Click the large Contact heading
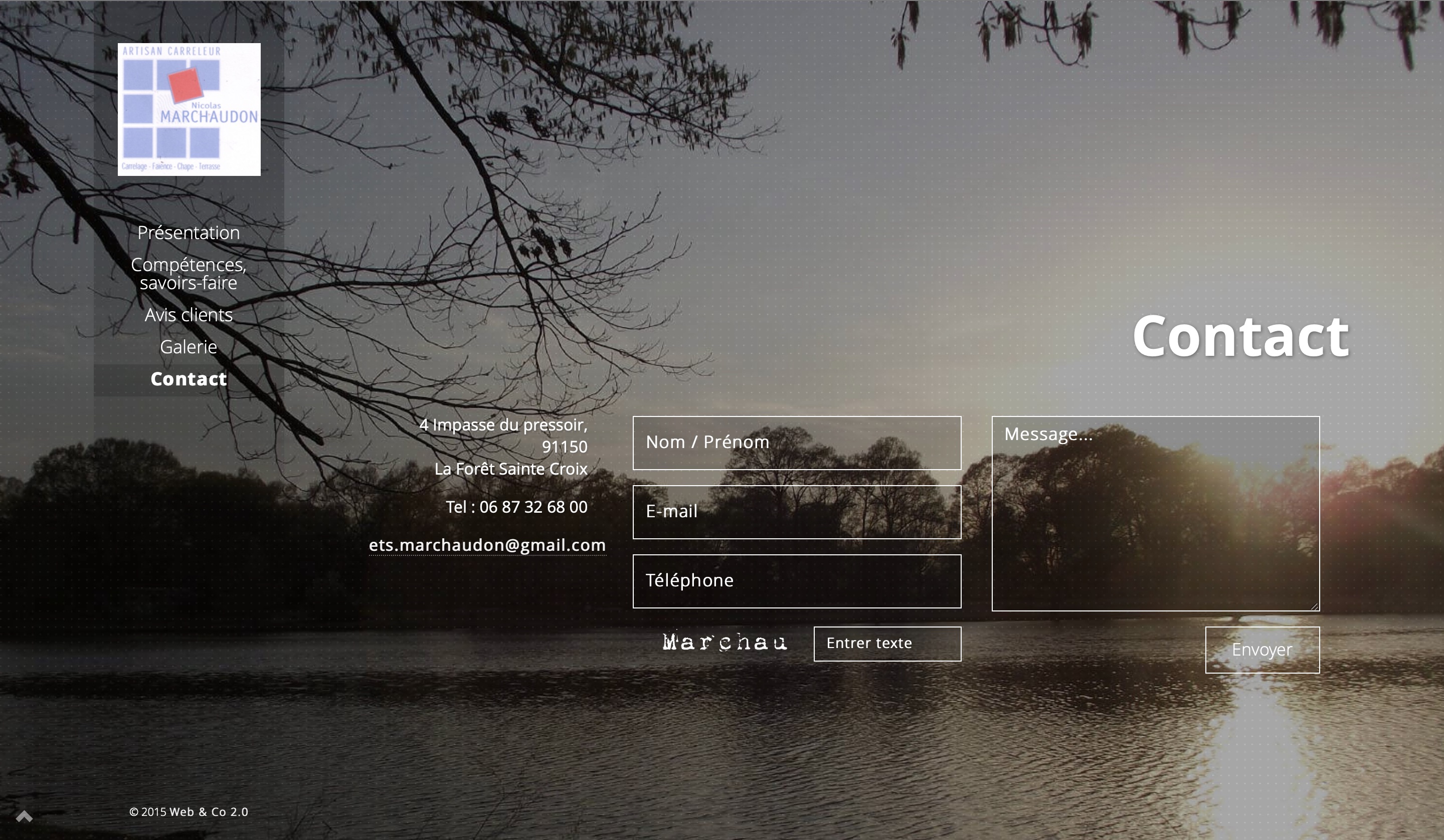This screenshot has width=1444, height=840. [x=1240, y=336]
